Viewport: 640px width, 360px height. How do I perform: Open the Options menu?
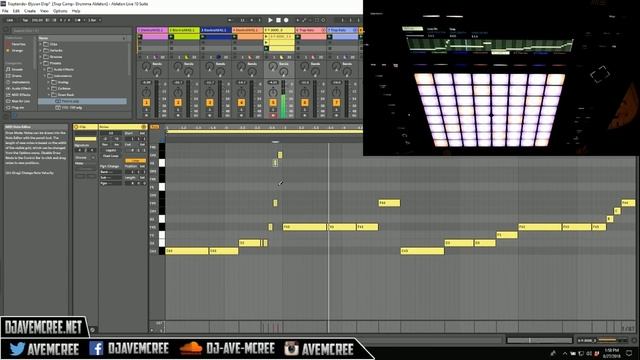60,11
